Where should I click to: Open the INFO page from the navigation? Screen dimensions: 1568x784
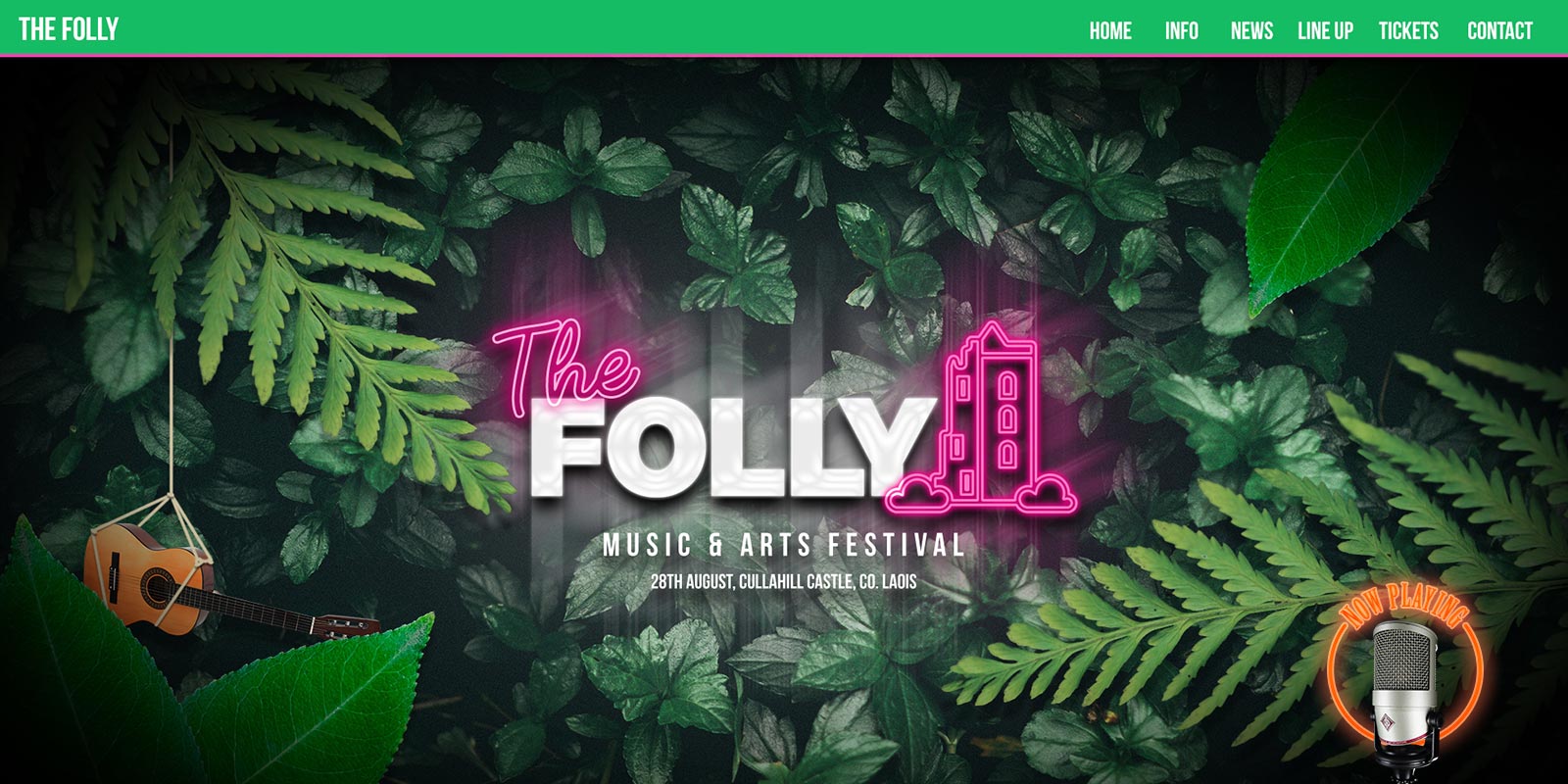1182,30
